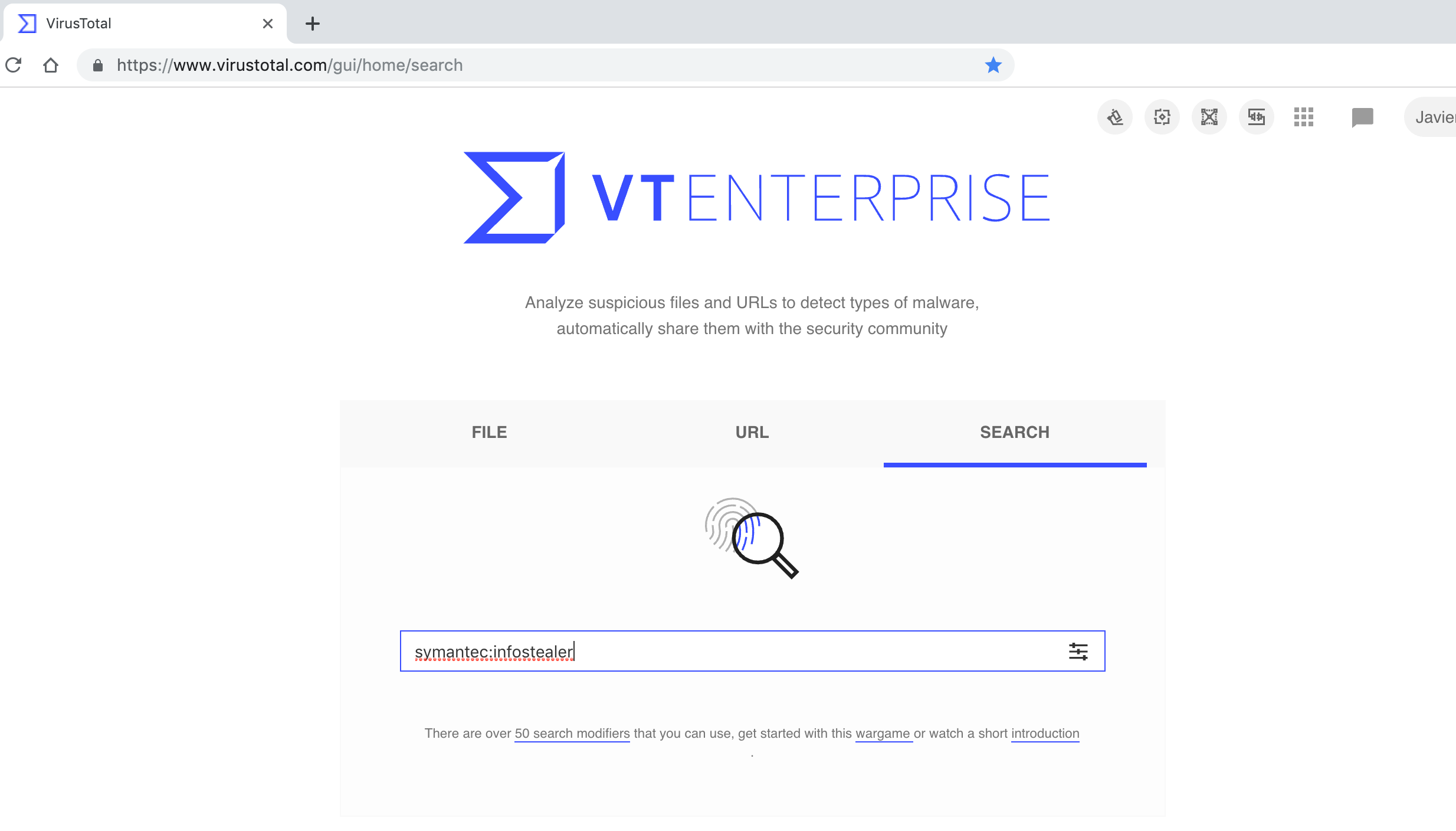Open the 50 search modifiers link
Viewport: 1456px width, 831px height.
[x=572, y=733]
